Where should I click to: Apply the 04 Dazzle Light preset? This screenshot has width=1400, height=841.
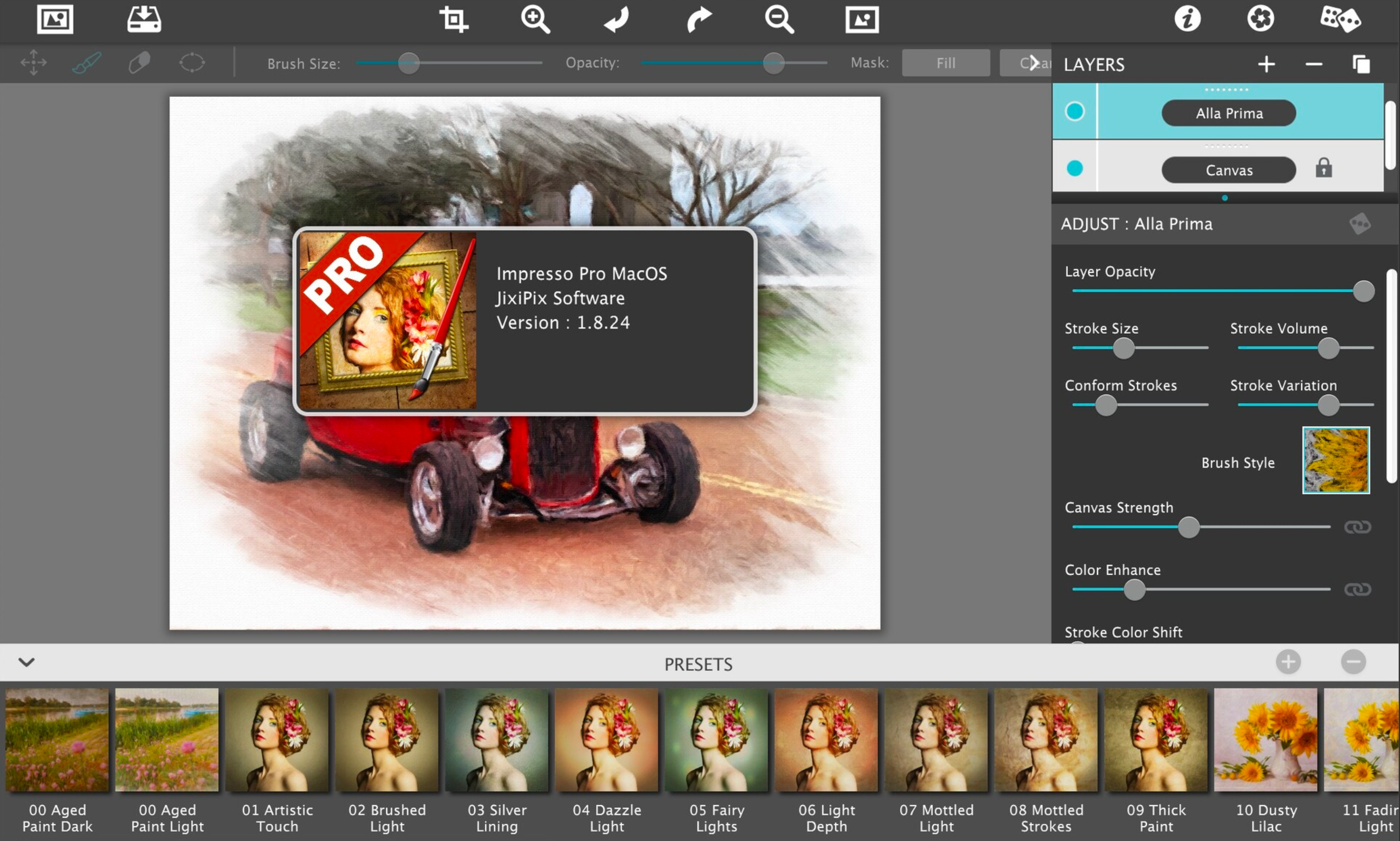pos(607,739)
